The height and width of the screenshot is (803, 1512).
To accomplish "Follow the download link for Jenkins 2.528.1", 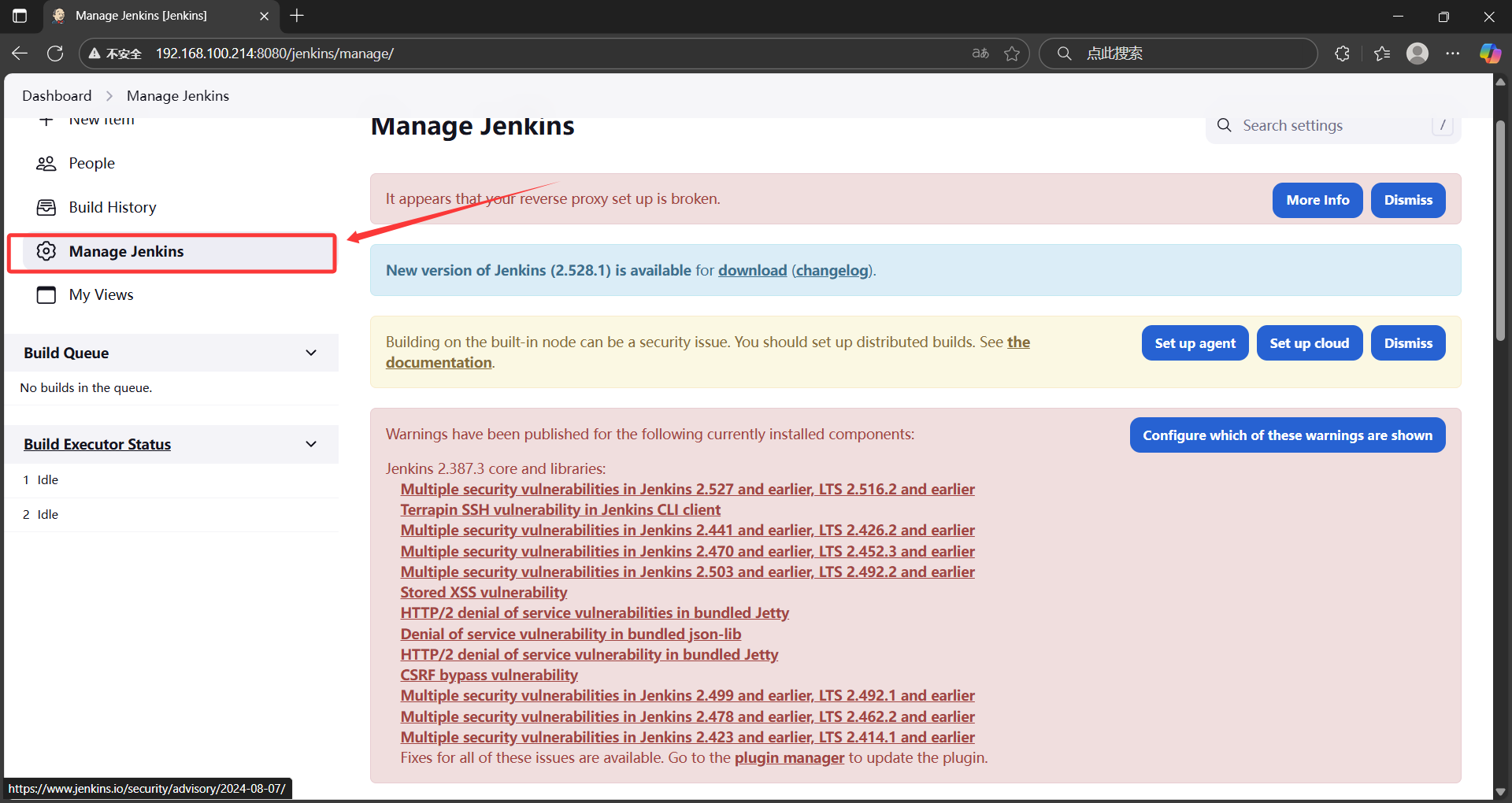I will (x=752, y=270).
